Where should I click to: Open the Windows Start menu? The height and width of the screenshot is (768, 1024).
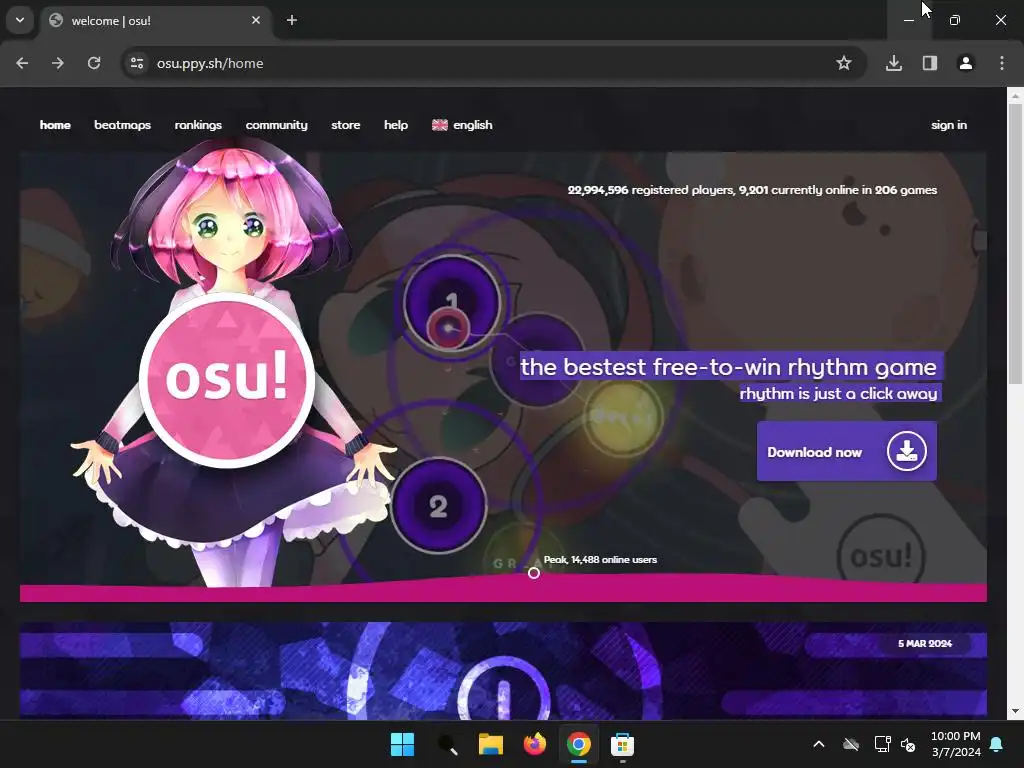tap(402, 744)
